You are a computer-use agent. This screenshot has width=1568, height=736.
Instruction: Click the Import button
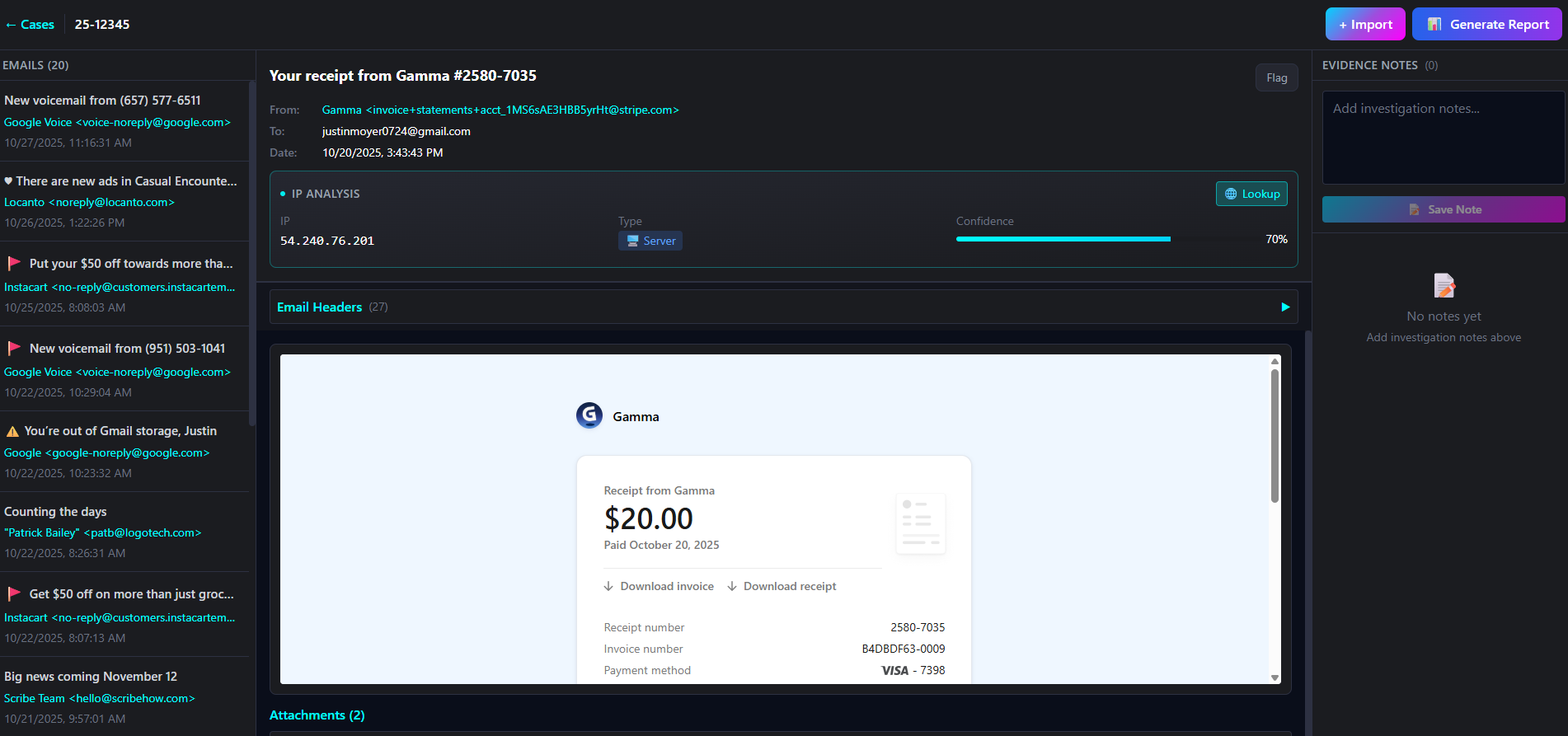pyautogui.click(x=1364, y=25)
